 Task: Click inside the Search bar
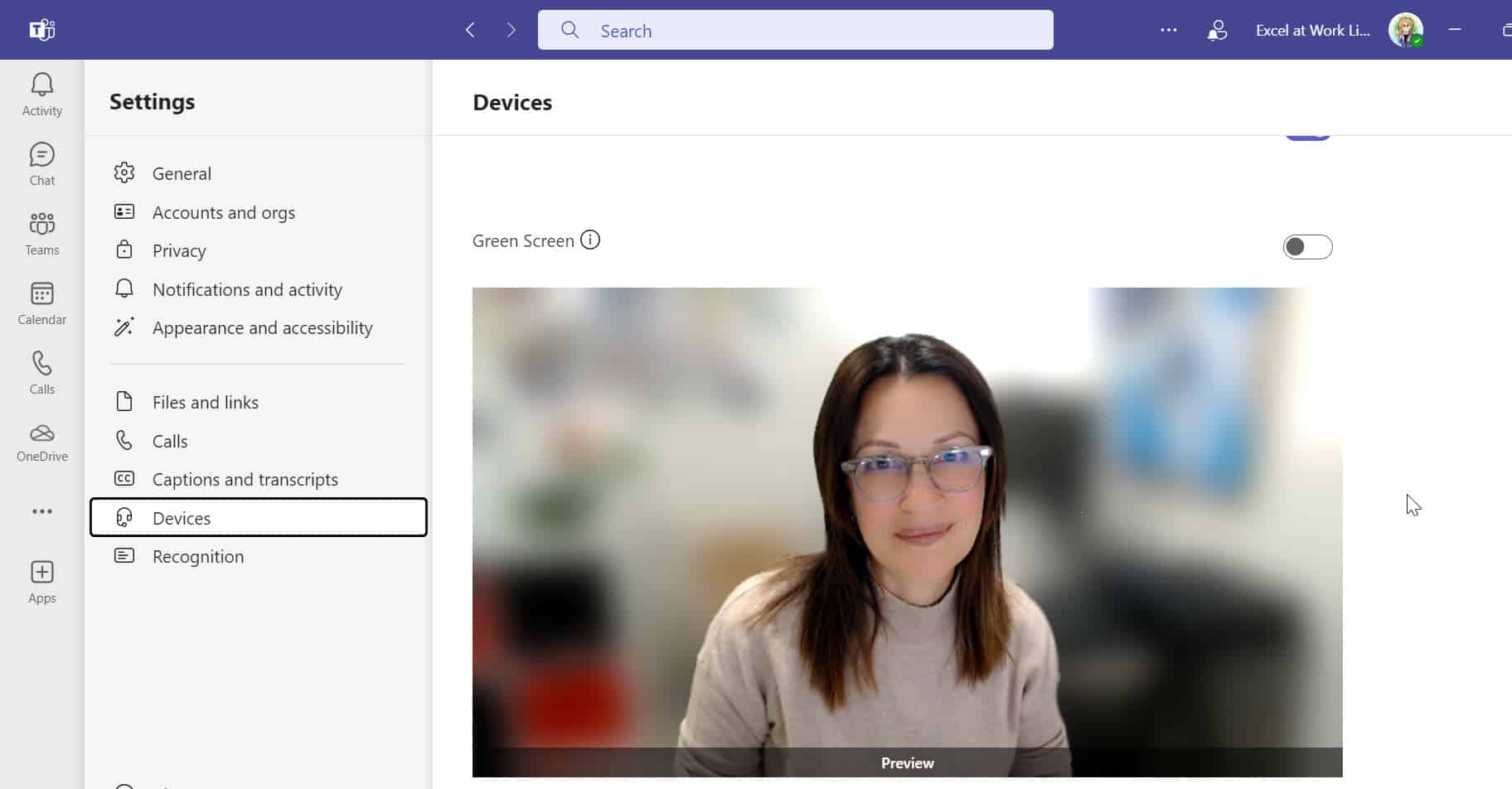793,30
